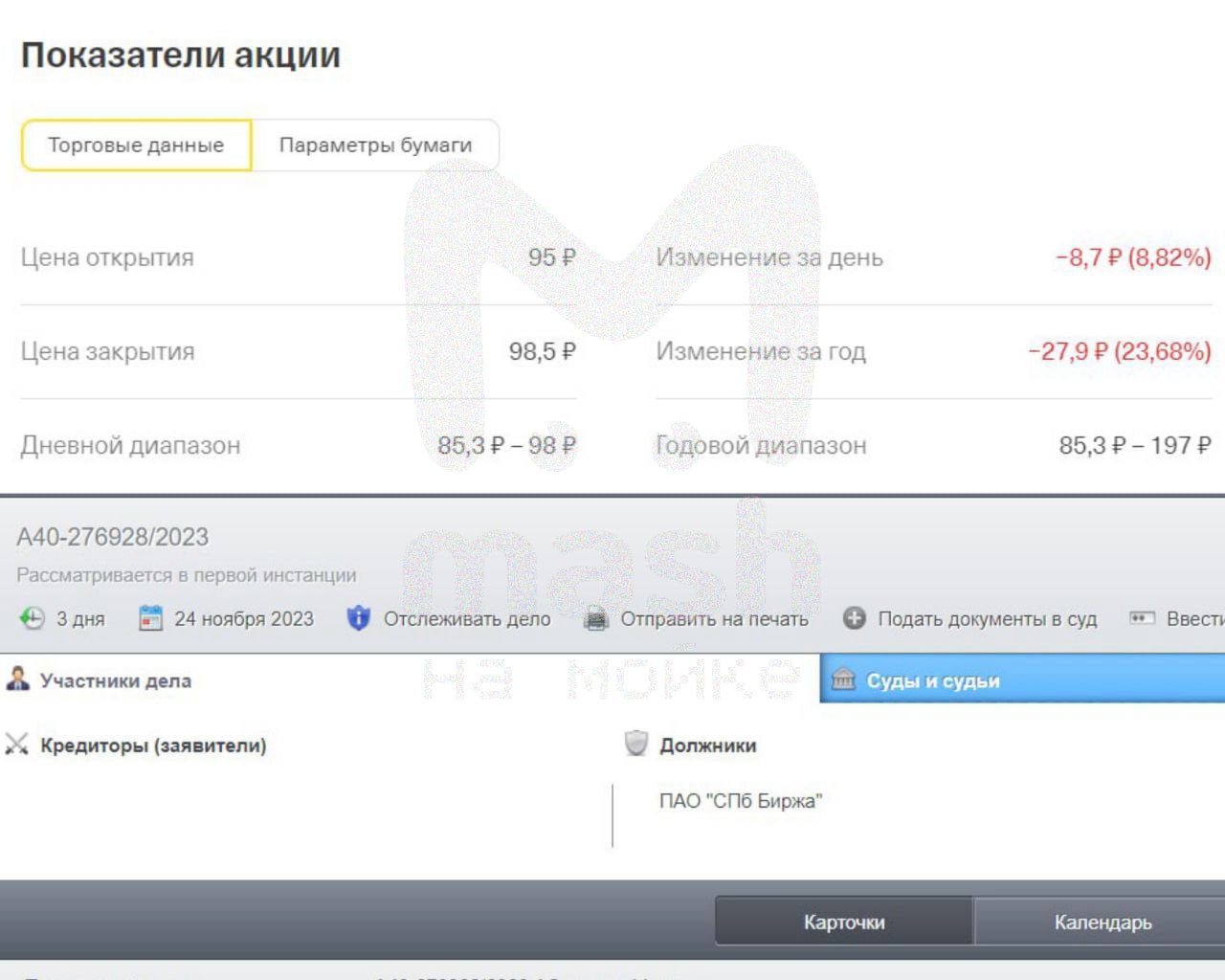Open the Параметры бумаги tab
The width and height of the screenshot is (1225, 980).
point(375,145)
